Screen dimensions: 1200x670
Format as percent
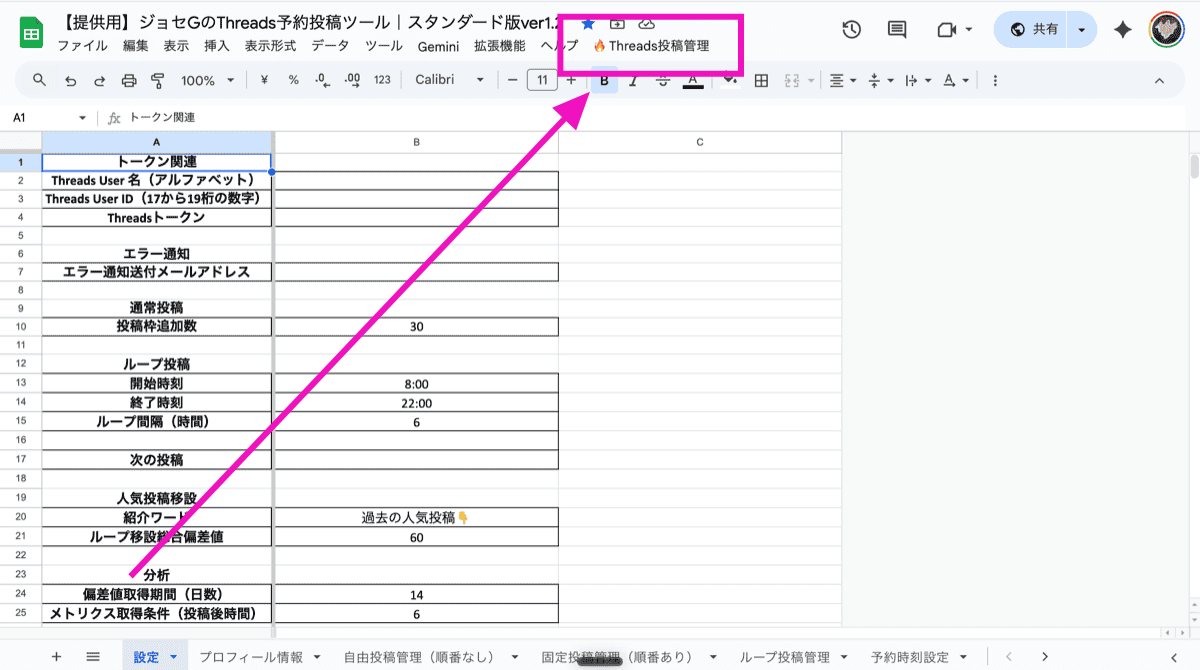(293, 80)
